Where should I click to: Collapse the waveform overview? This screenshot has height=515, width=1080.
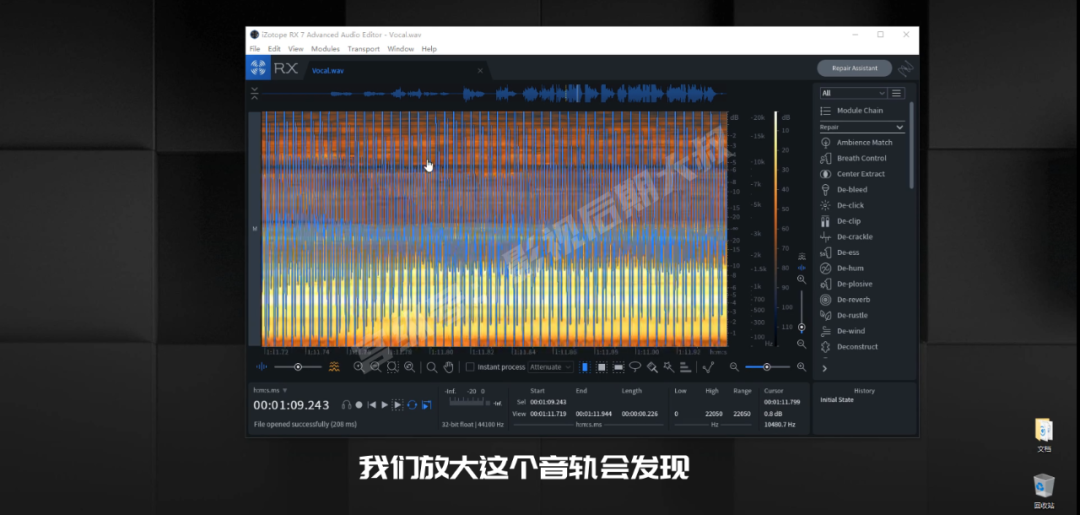(x=254, y=94)
